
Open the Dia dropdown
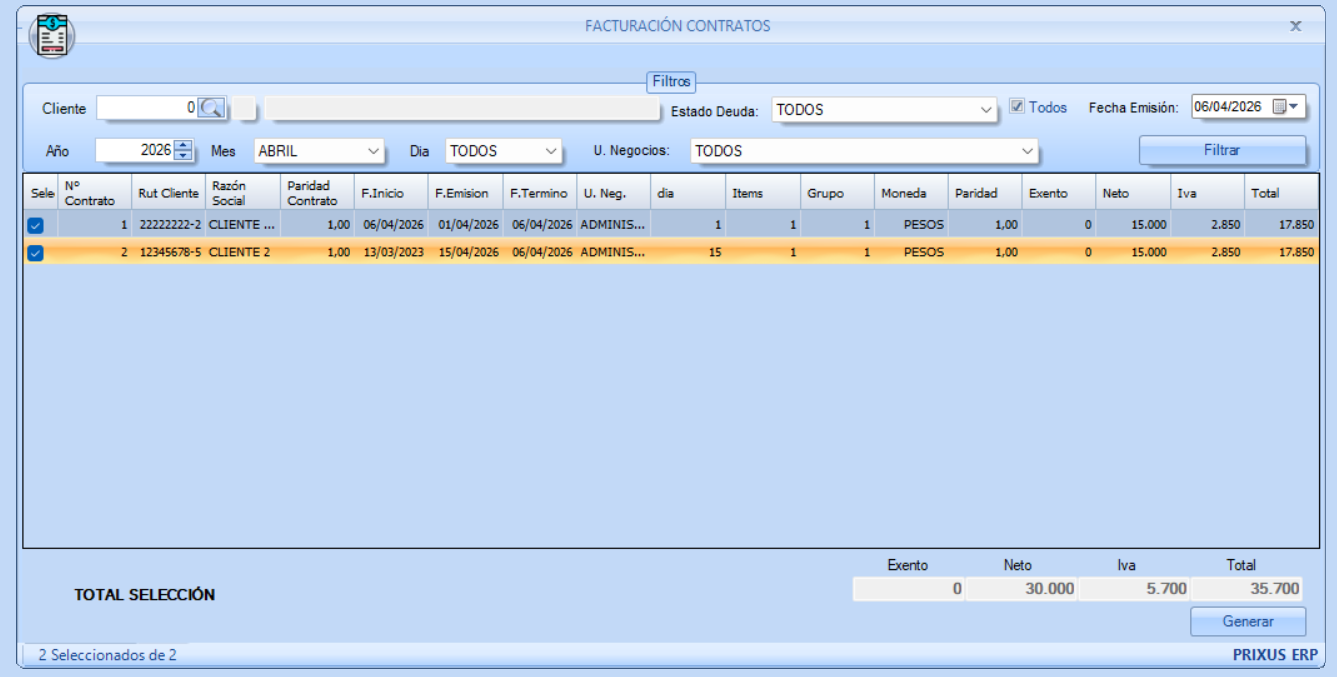pos(551,151)
